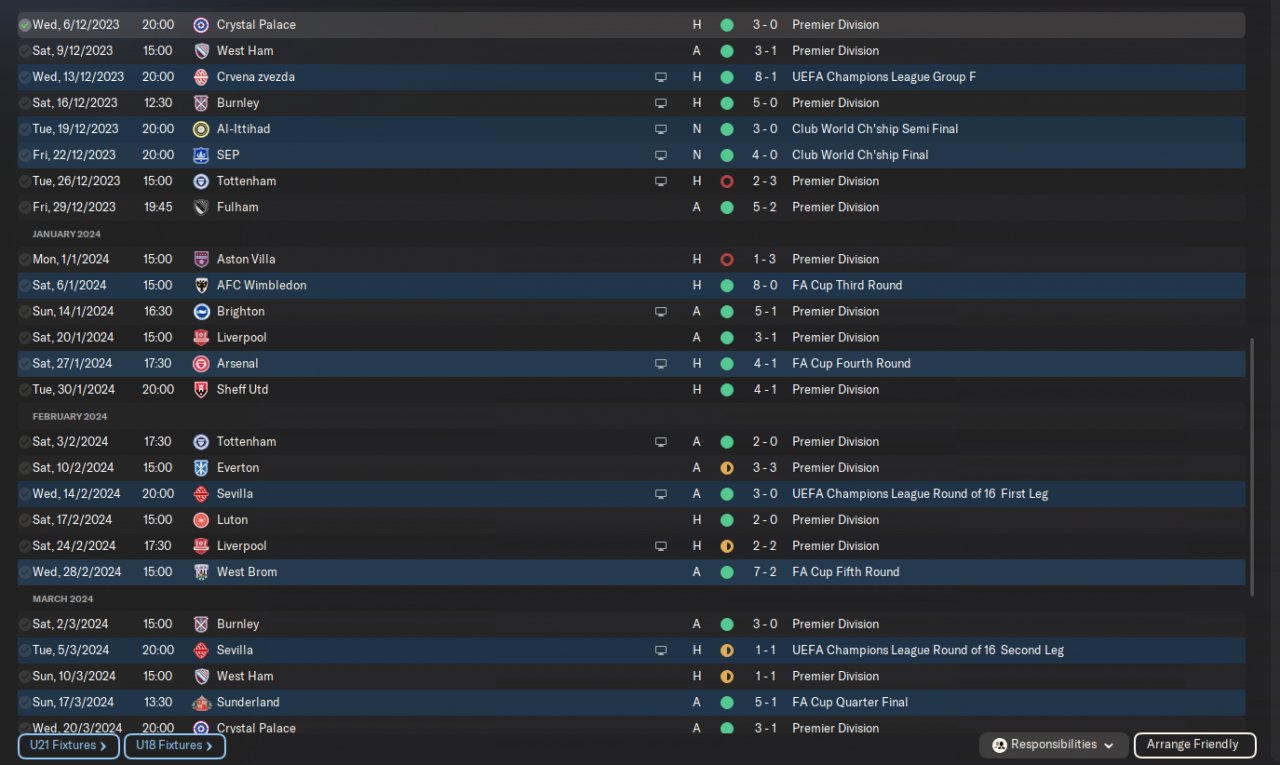Screen dimensions: 1280x765
Task: Expand the U21 Fixtures link
Action: (x=69, y=746)
